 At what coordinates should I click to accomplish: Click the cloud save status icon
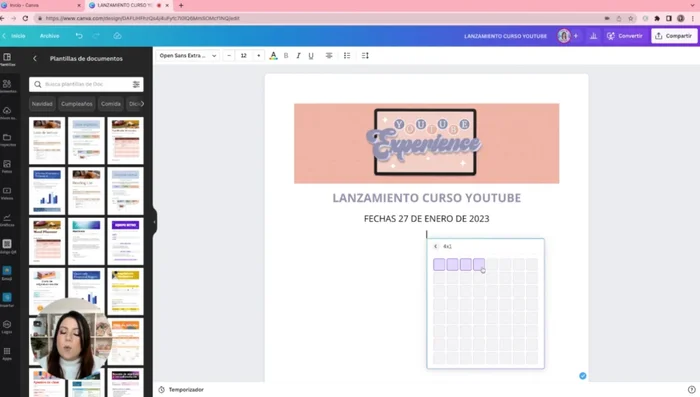(x=117, y=36)
